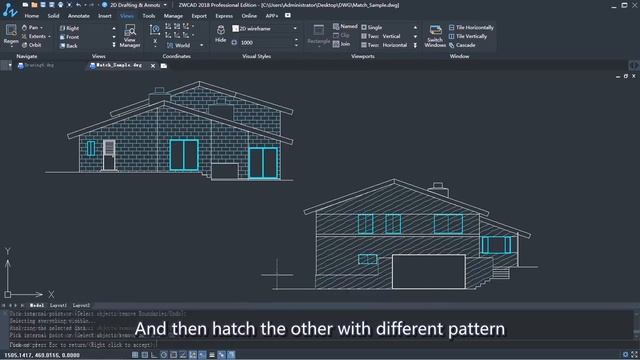Image resolution: width=640 pixels, height=360 pixels.
Task: Expand the Extents dropdown arrow
Action: pyautogui.click(x=49, y=36)
